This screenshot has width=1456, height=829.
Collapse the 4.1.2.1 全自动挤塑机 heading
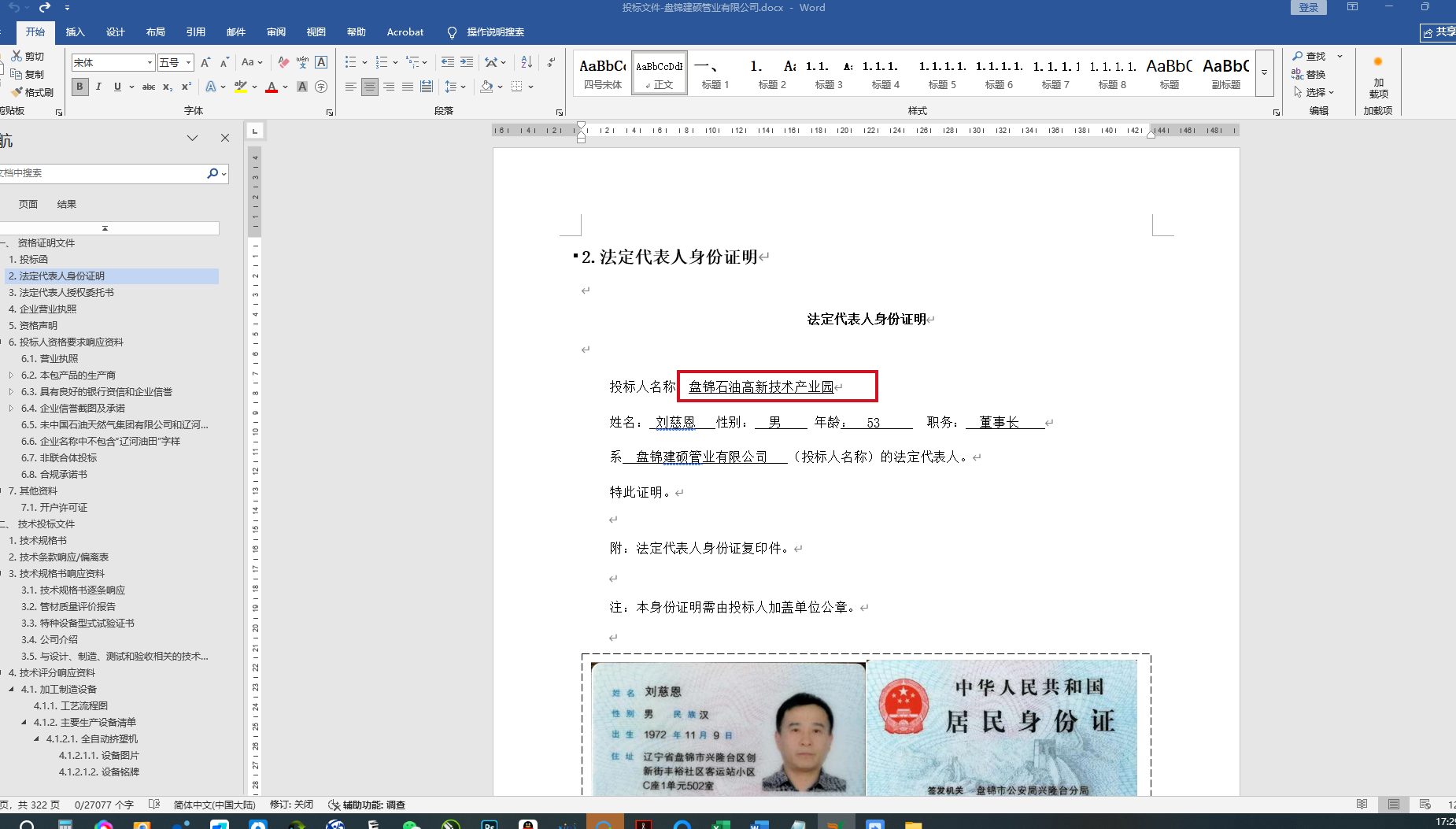pos(36,739)
